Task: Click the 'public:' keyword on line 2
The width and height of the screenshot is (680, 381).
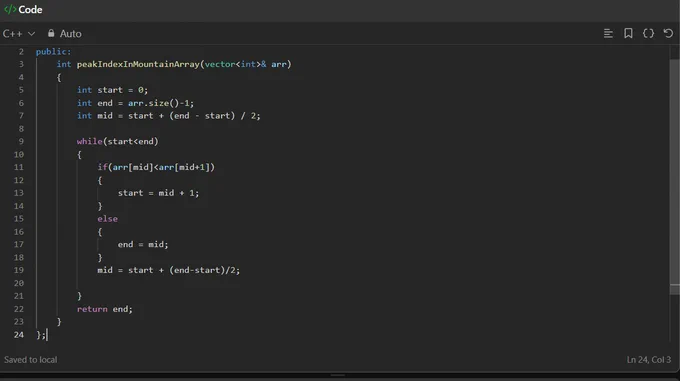Action: coord(53,52)
